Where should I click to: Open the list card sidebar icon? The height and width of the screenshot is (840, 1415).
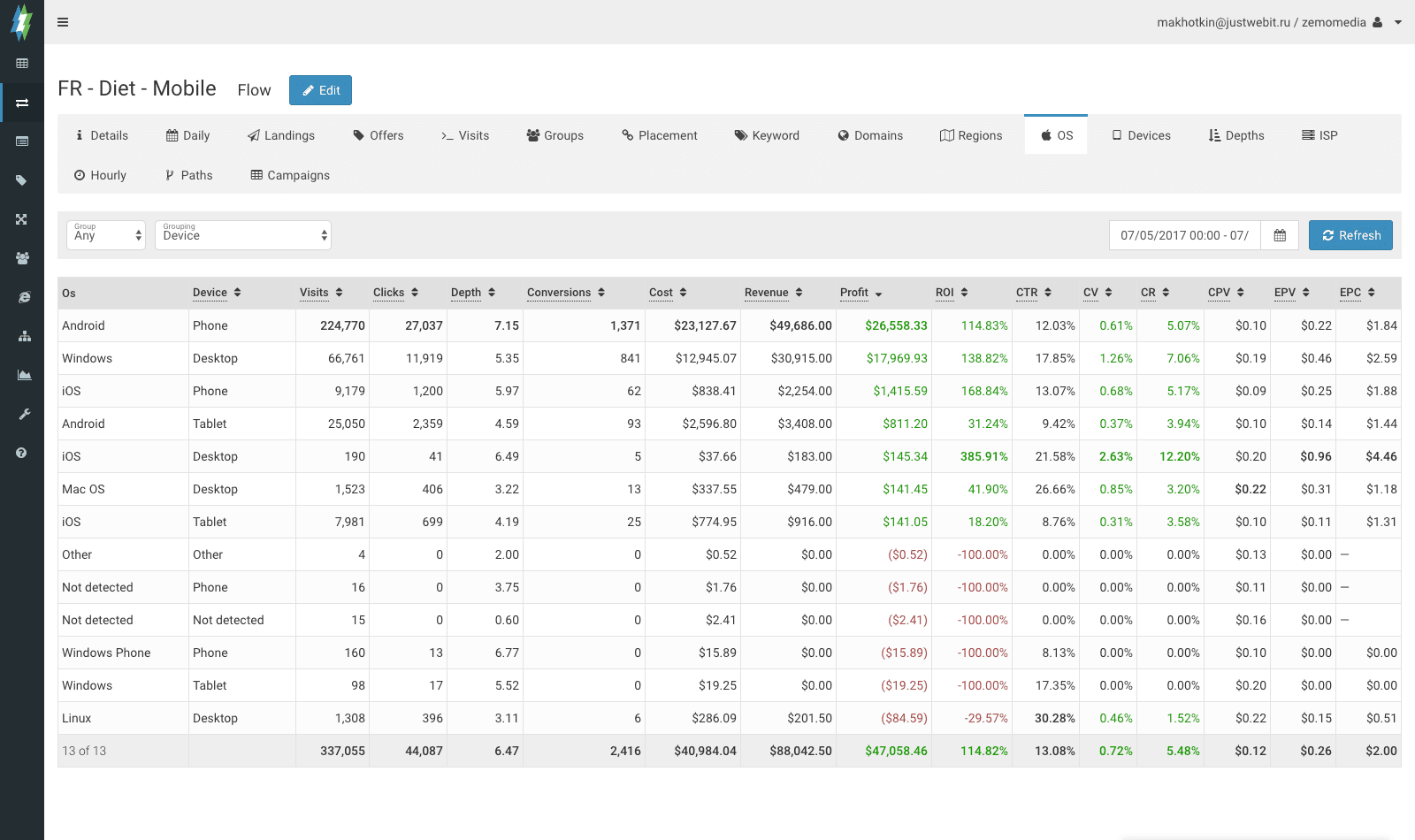click(22, 141)
